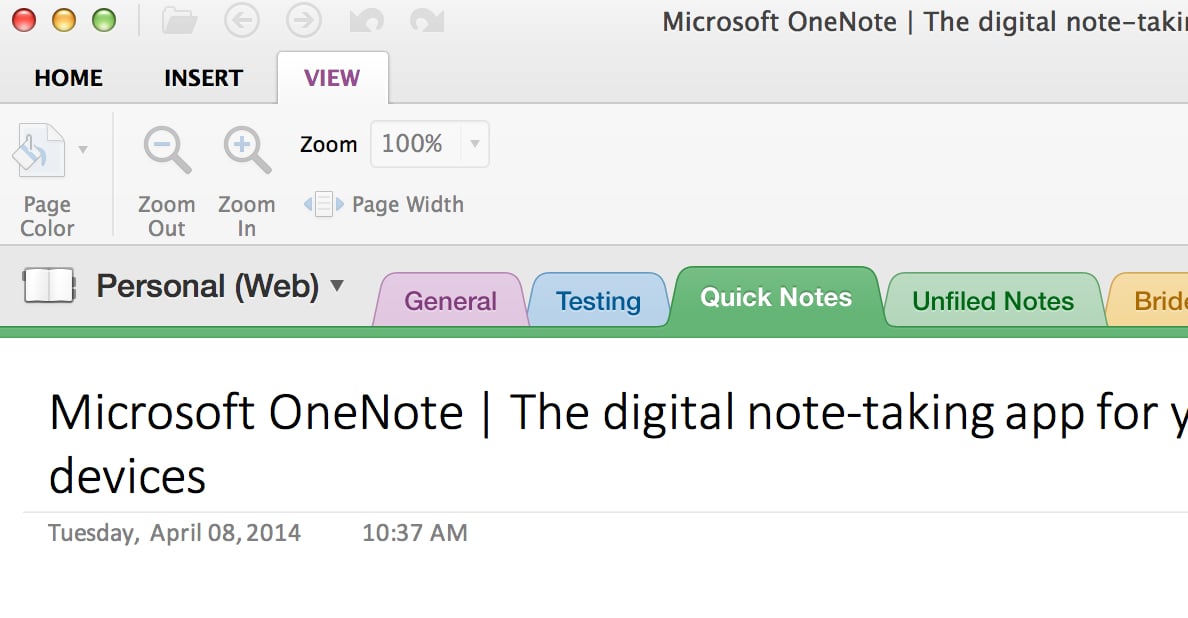Image resolution: width=1188 pixels, height=618 pixels.
Task: Select the Quick Notes section tab
Action: coord(776,297)
